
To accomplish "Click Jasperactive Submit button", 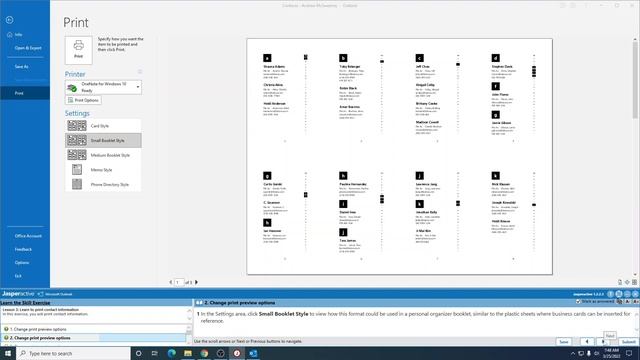I will pos(629,342).
